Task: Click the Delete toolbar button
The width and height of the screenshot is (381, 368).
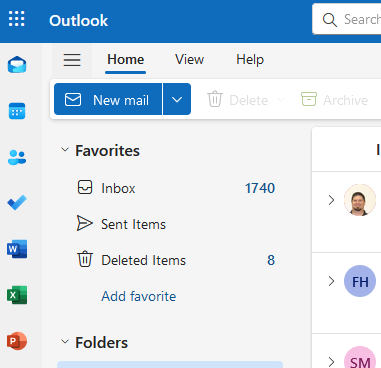Action: click(238, 100)
